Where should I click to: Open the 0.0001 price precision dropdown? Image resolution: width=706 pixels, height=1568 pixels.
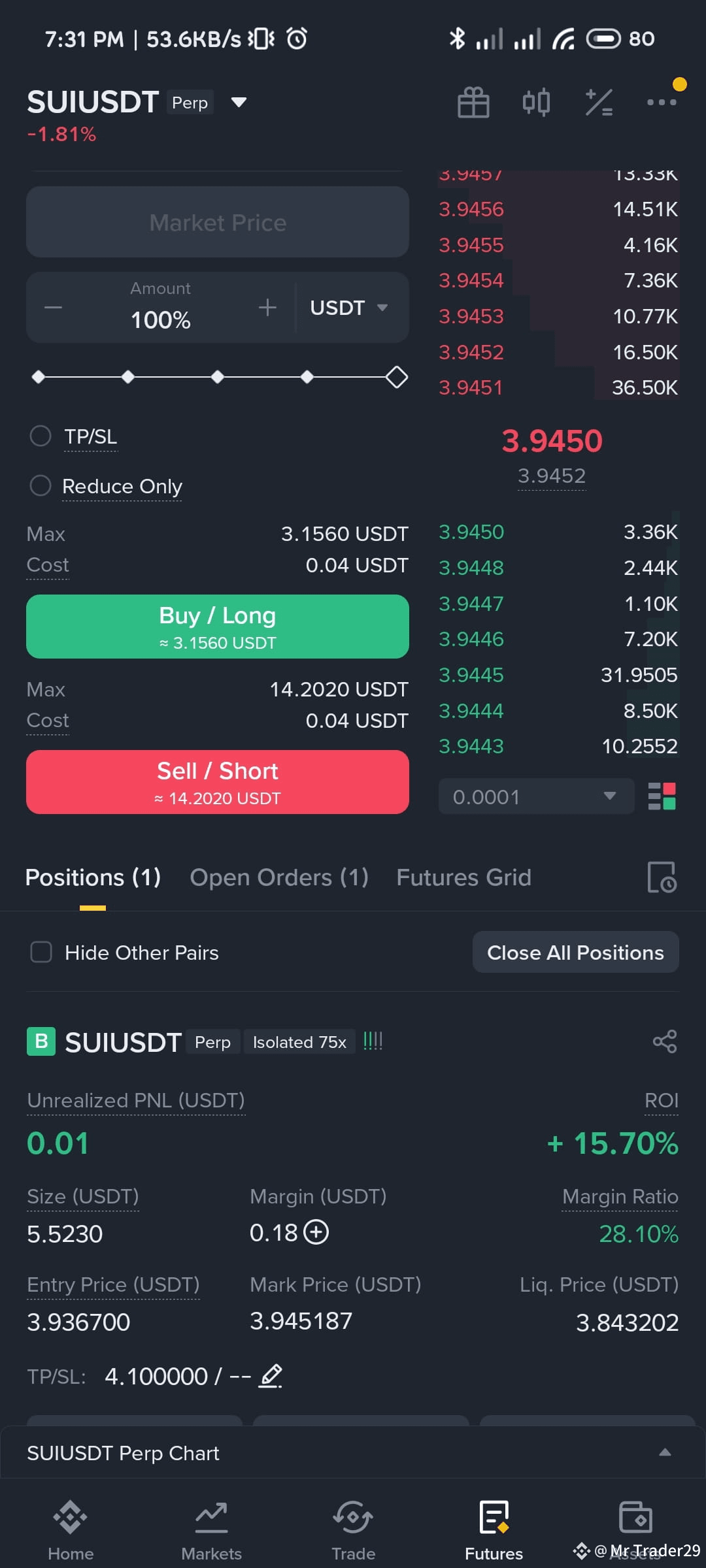(x=536, y=796)
